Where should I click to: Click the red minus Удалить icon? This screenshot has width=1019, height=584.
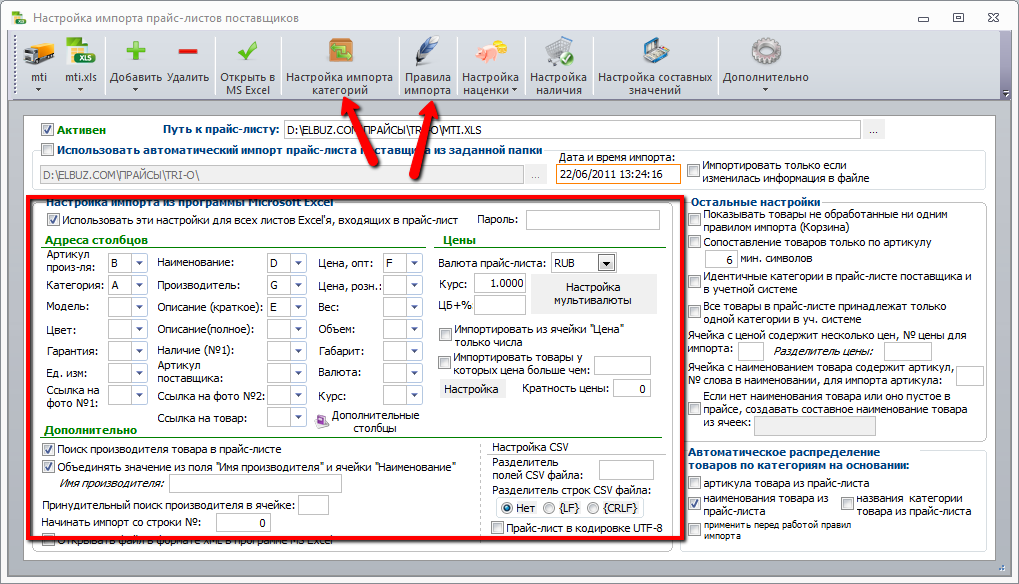188,51
